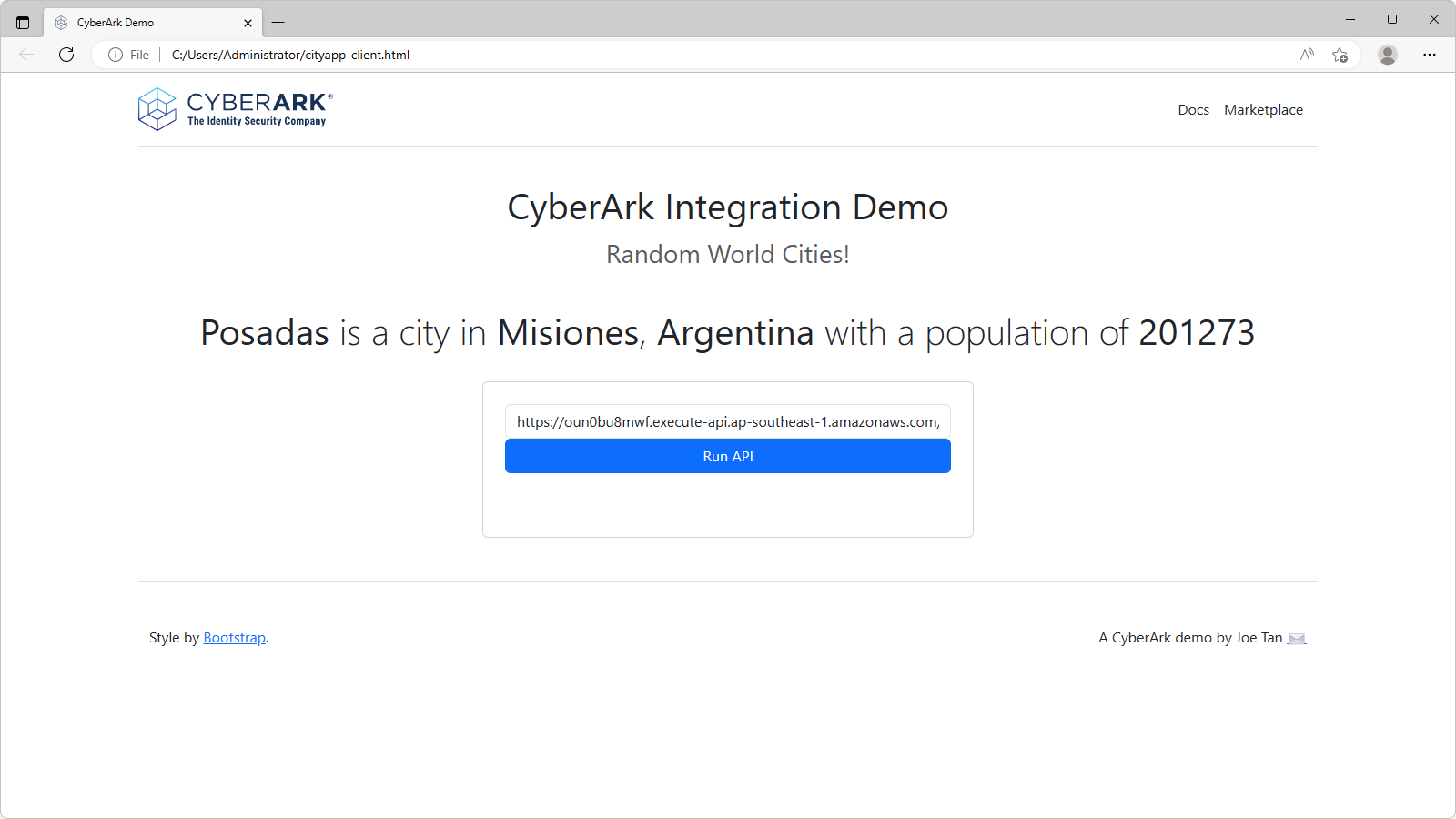Open the email link beside Joe Tan
Viewport: 1456px width, 819px height.
(x=1297, y=638)
